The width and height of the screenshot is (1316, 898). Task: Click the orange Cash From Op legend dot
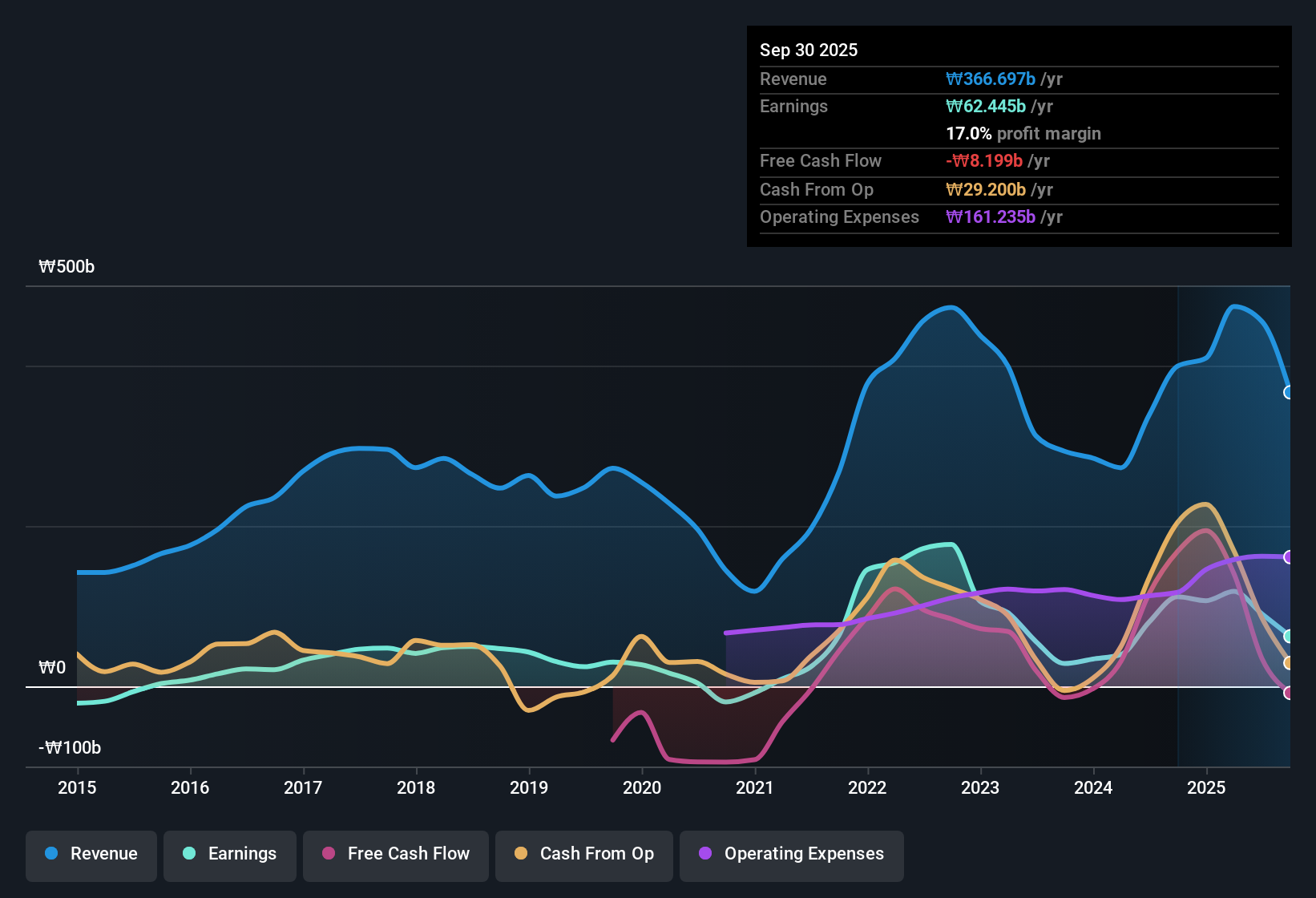point(522,854)
